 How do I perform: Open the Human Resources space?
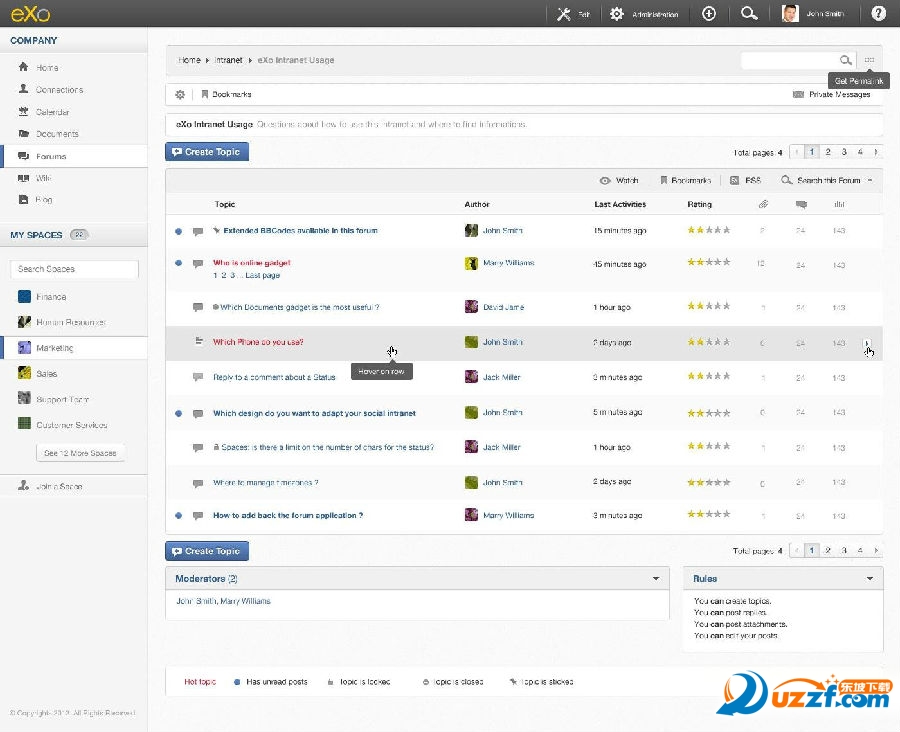coord(71,322)
